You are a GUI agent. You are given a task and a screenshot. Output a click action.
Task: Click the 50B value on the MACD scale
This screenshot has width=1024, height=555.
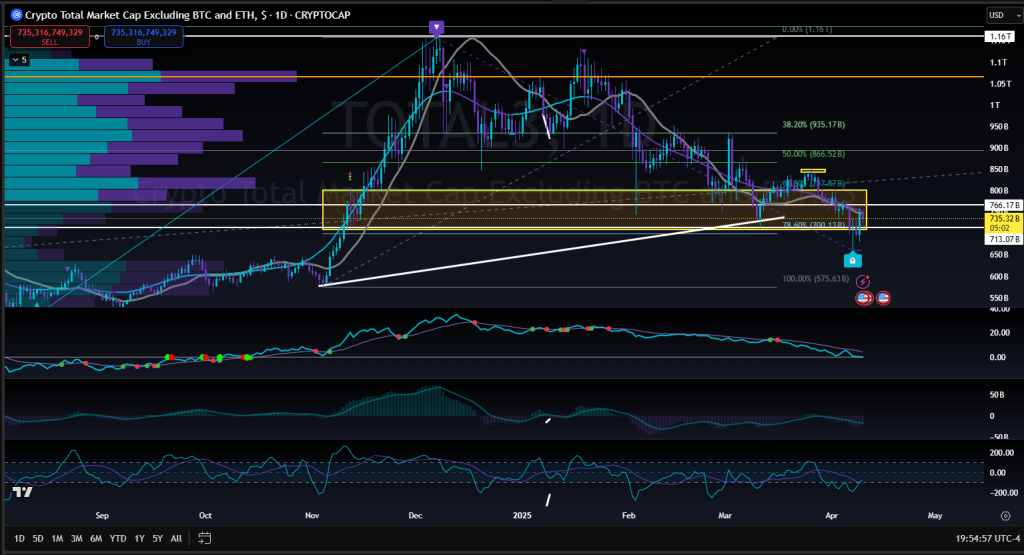click(x=997, y=394)
